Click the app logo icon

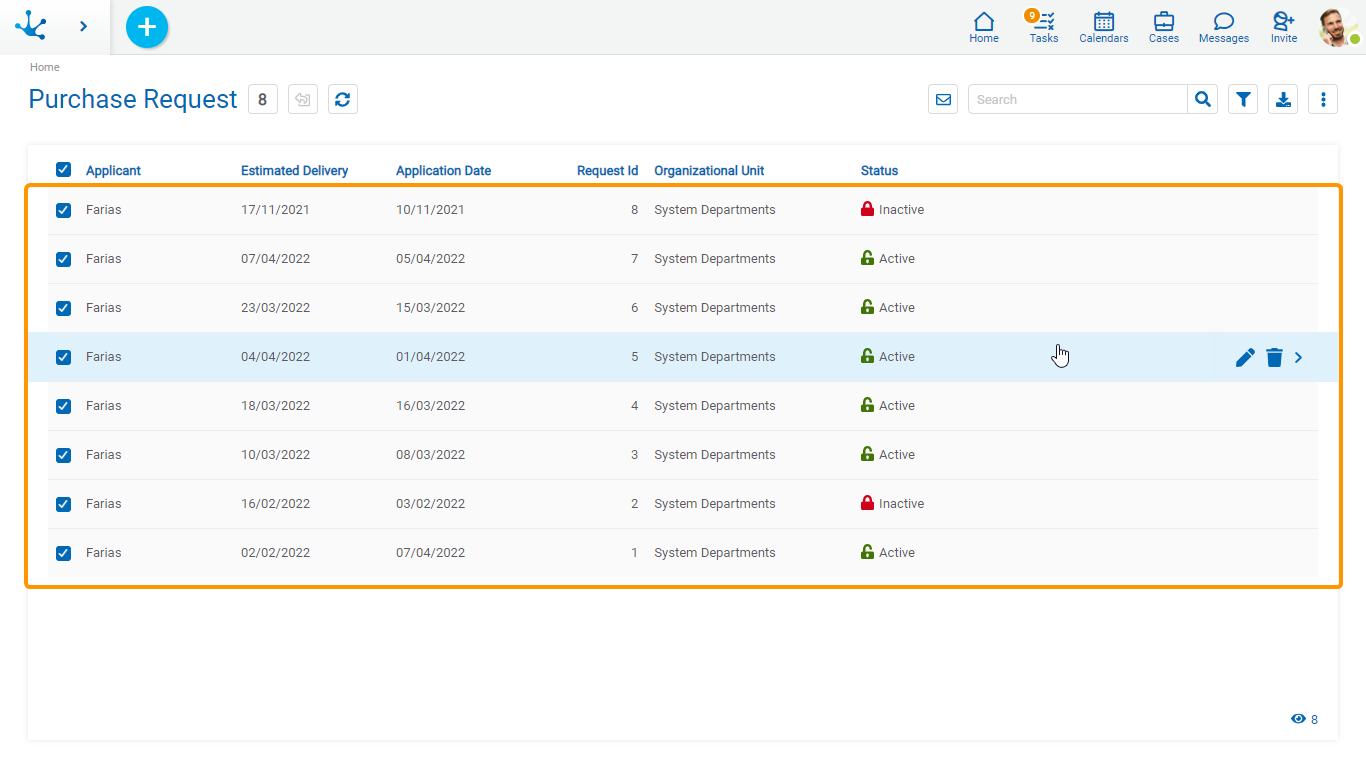click(x=31, y=26)
